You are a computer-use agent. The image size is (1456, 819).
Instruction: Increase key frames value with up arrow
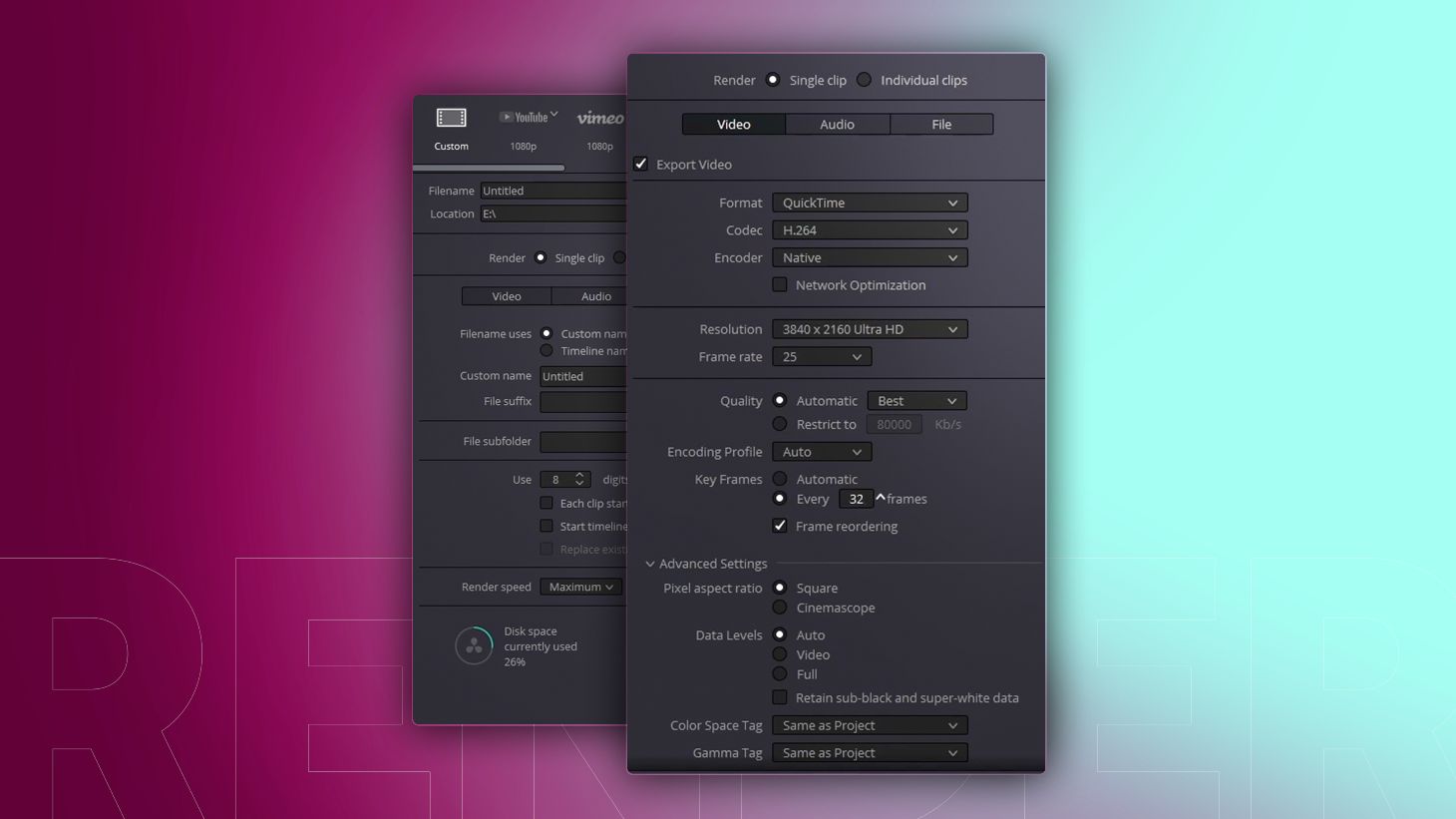point(881,496)
